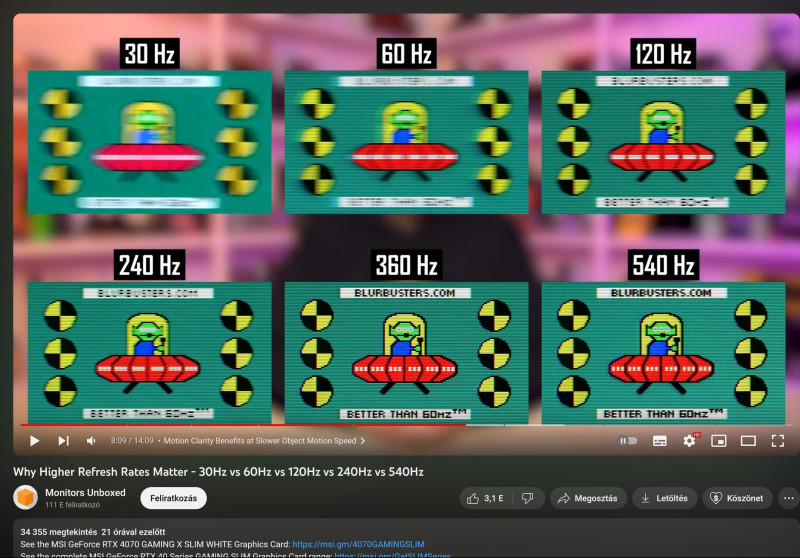The width and height of the screenshot is (800, 558).
Task: Open the Monitors Unboxed channel name
Action: pyautogui.click(x=85, y=492)
